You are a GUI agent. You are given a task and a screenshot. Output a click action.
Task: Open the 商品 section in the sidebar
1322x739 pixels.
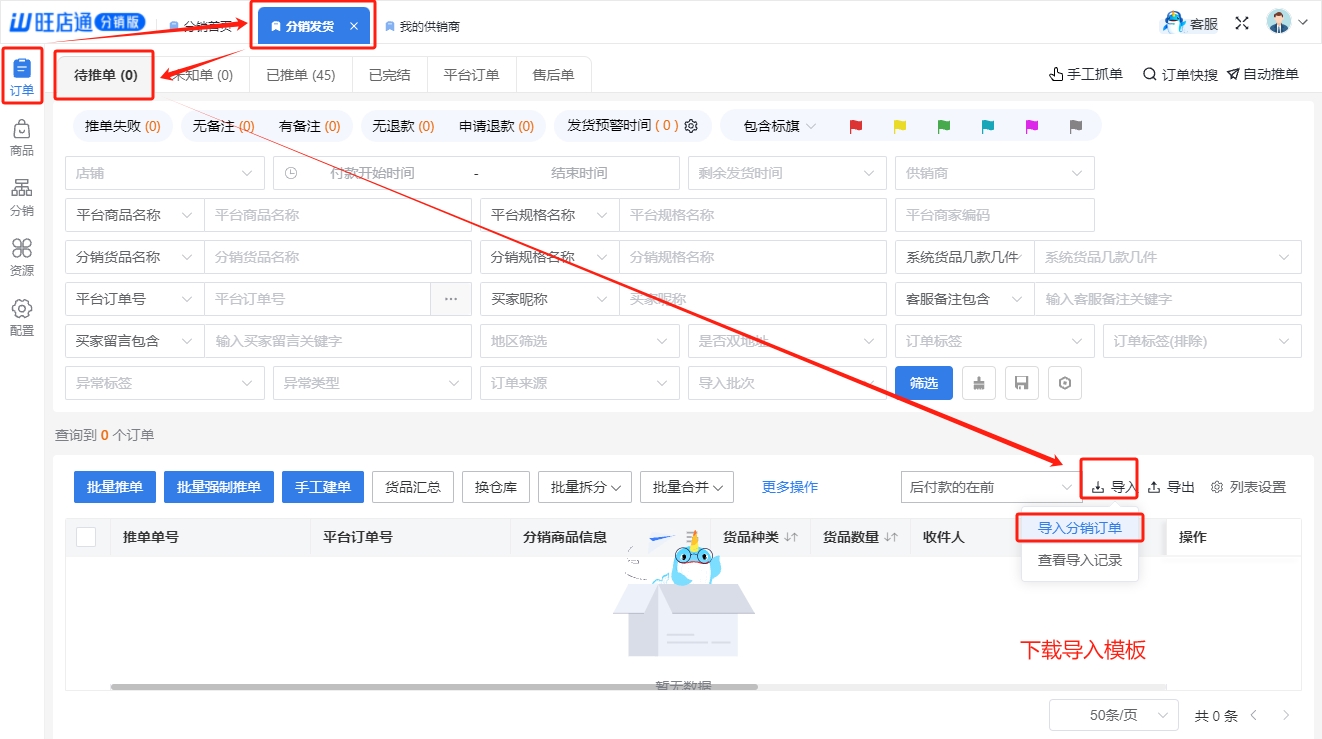coord(21,138)
